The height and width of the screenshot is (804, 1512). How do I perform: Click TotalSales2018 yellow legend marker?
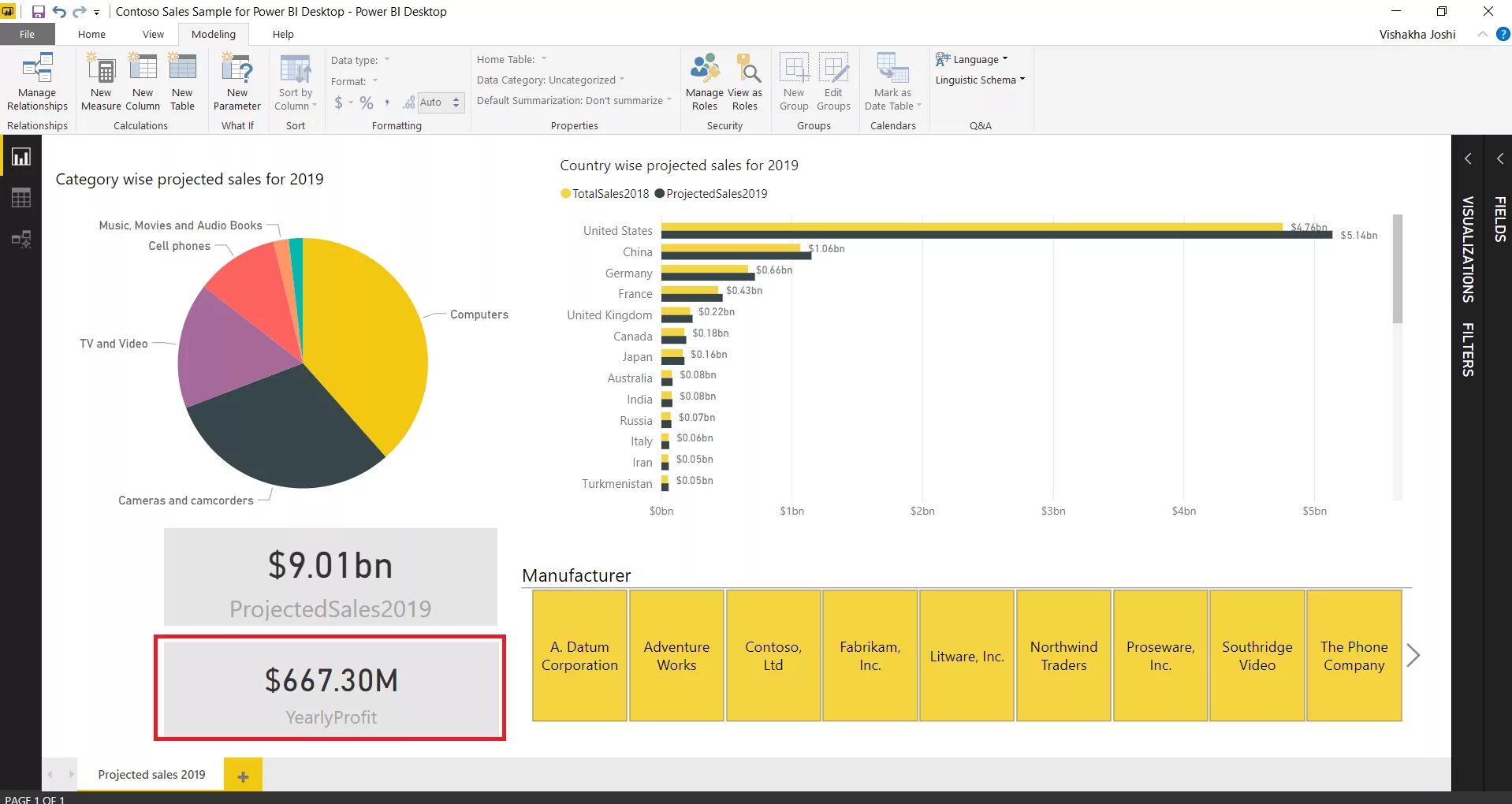coord(565,194)
